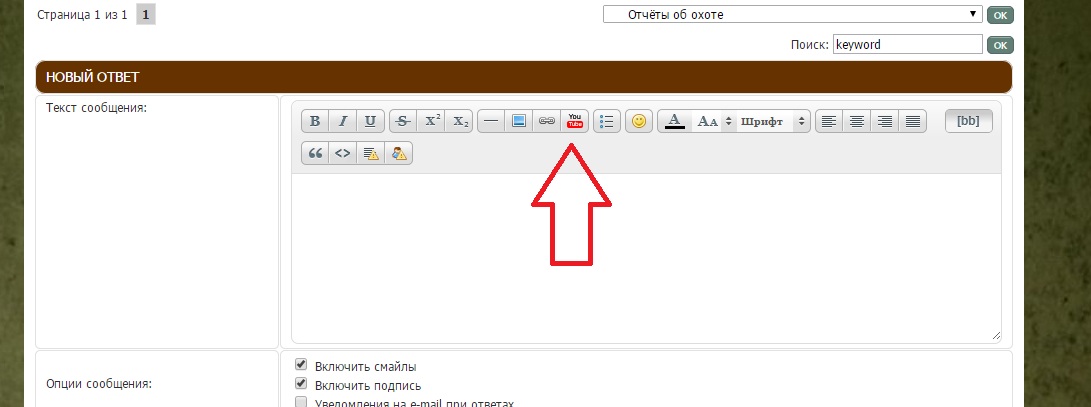Insert a quote block
The image size is (1091, 407).
316,153
